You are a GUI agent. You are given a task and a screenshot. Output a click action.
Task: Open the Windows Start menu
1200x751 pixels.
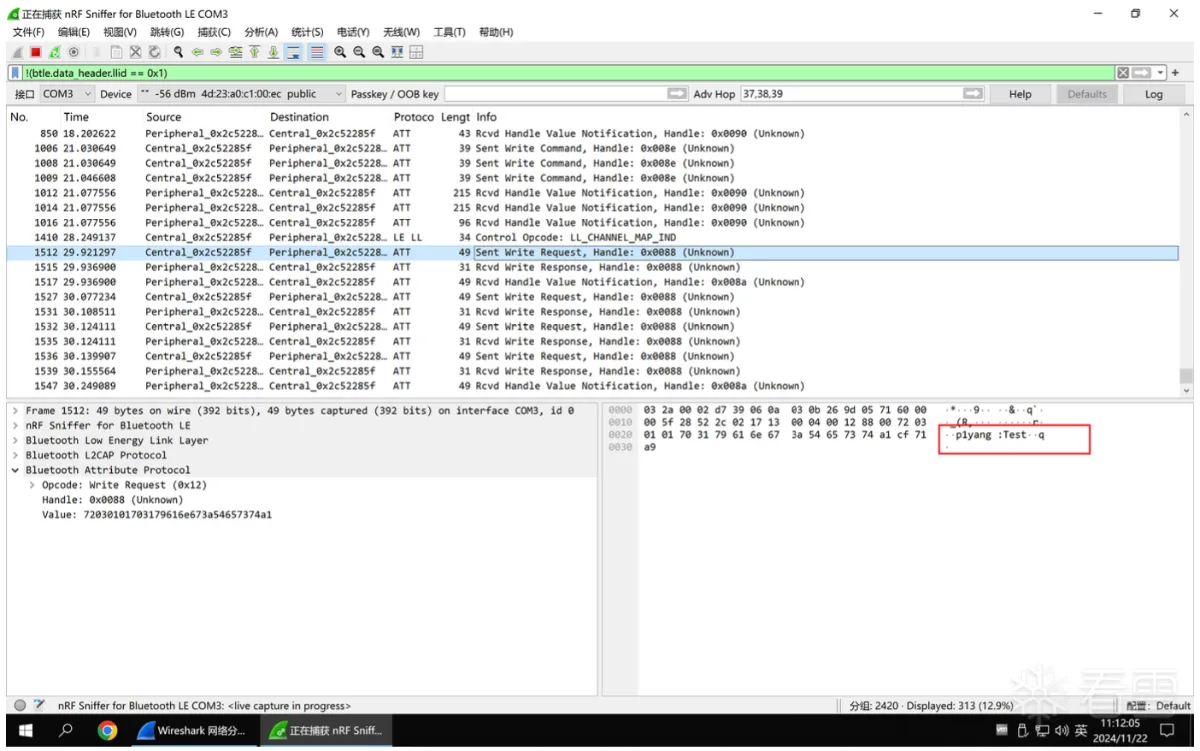25,731
